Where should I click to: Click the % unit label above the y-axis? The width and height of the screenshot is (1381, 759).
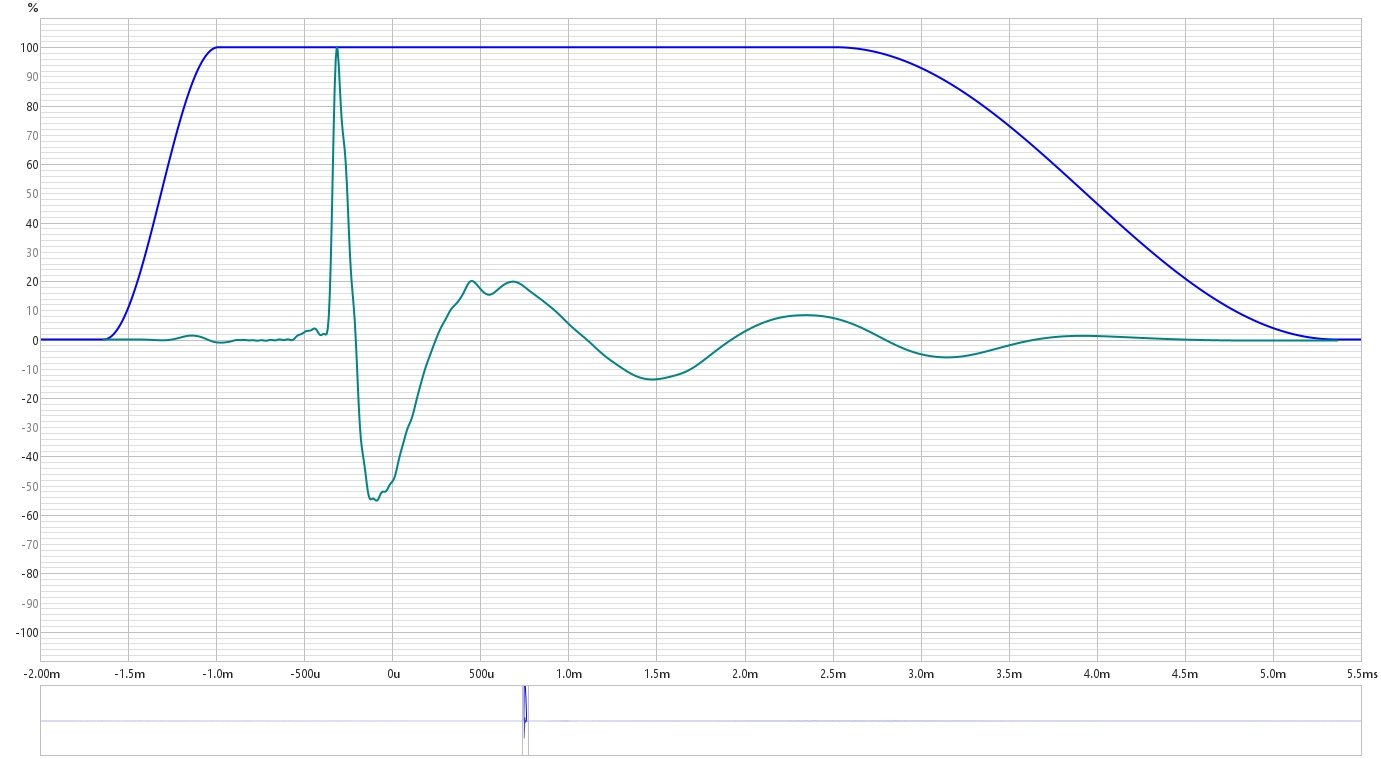click(33, 7)
